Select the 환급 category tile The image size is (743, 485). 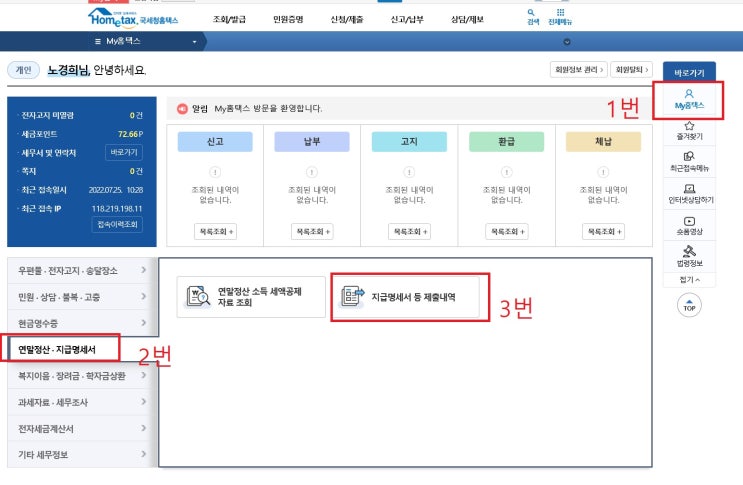point(507,142)
